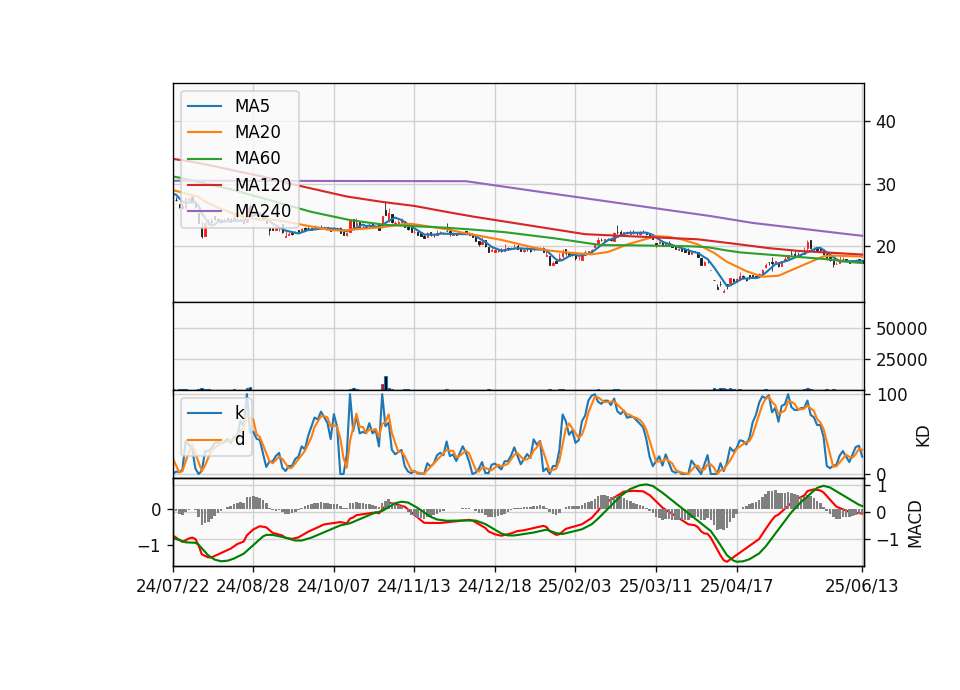960x690 pixels.
Task: Click the MA60 legend label
Action: pyautogui.click(x=257, y=159)
